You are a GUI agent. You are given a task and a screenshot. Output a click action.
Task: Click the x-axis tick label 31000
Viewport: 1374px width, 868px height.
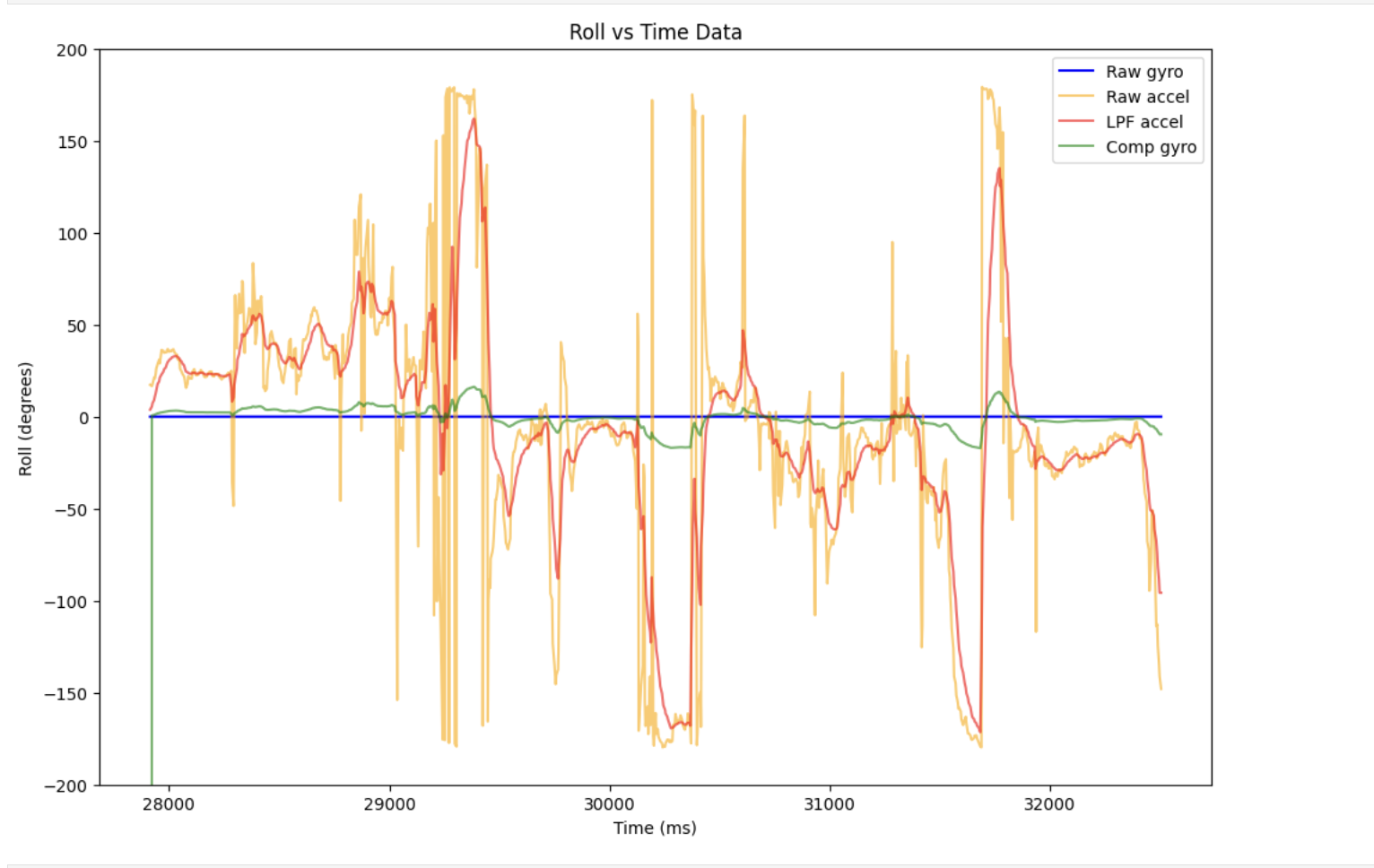point(829,804)
